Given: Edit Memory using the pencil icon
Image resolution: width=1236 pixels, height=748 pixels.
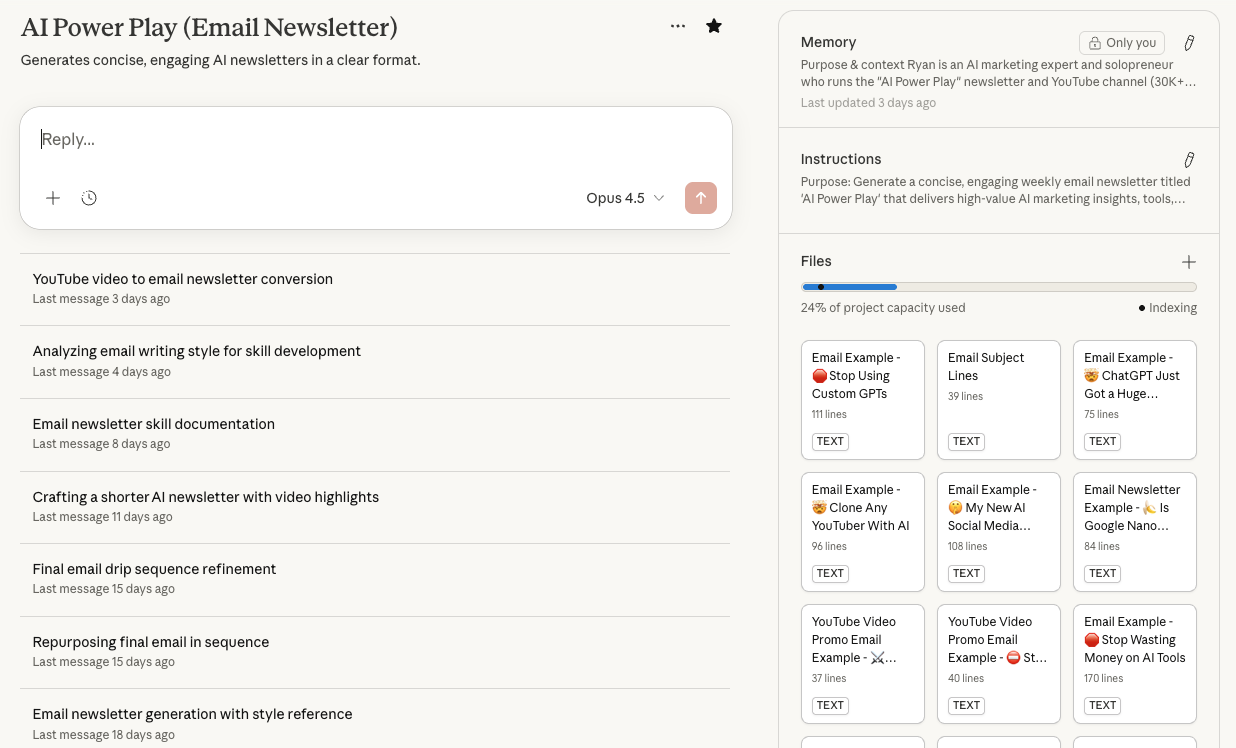Looking at the screenshot, I should pos(1189,43).
